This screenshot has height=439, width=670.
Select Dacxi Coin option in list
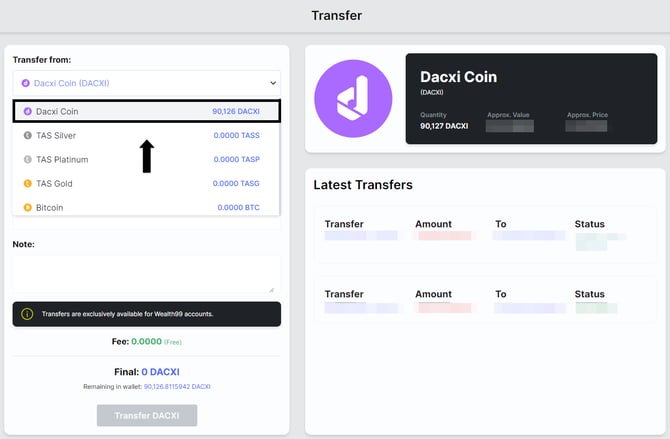click(x=147, y=111)
